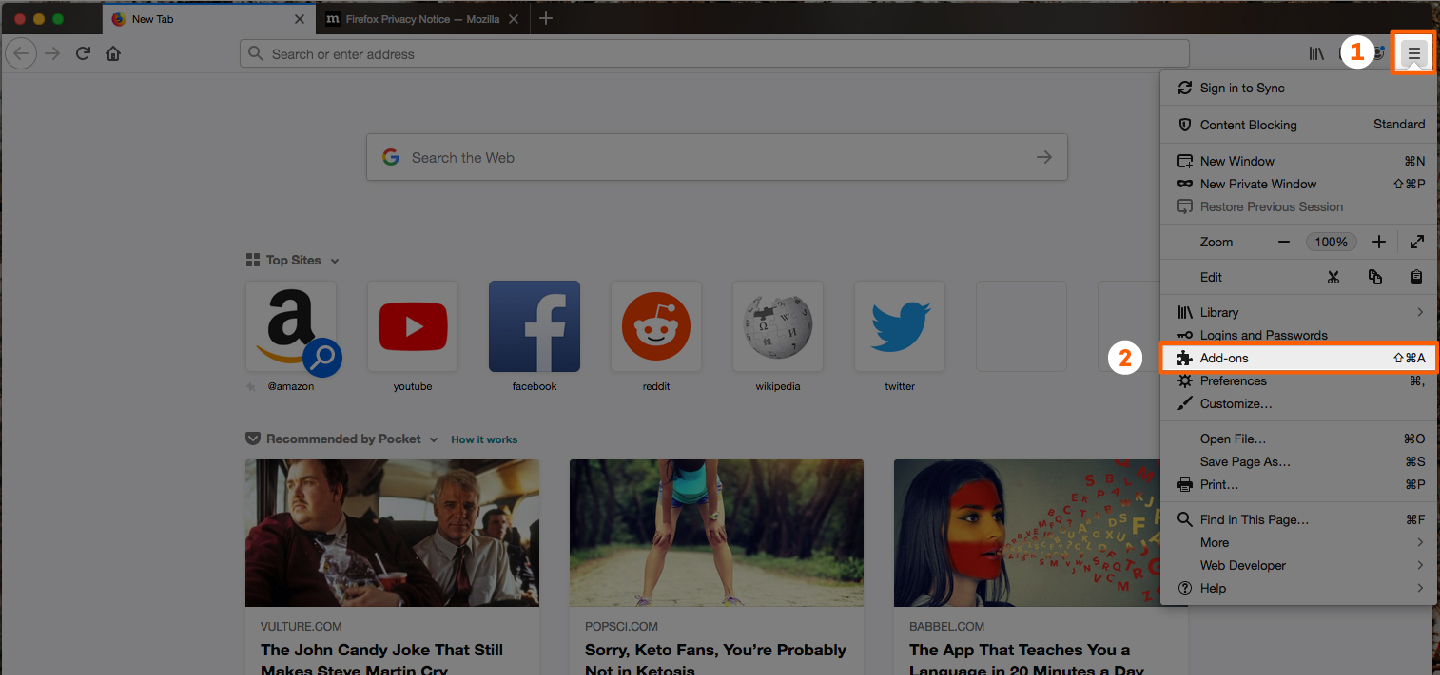Expand the Web Developer submenu
The width and height of the screenshot is (1440, 675).
tap(1242, 565)
